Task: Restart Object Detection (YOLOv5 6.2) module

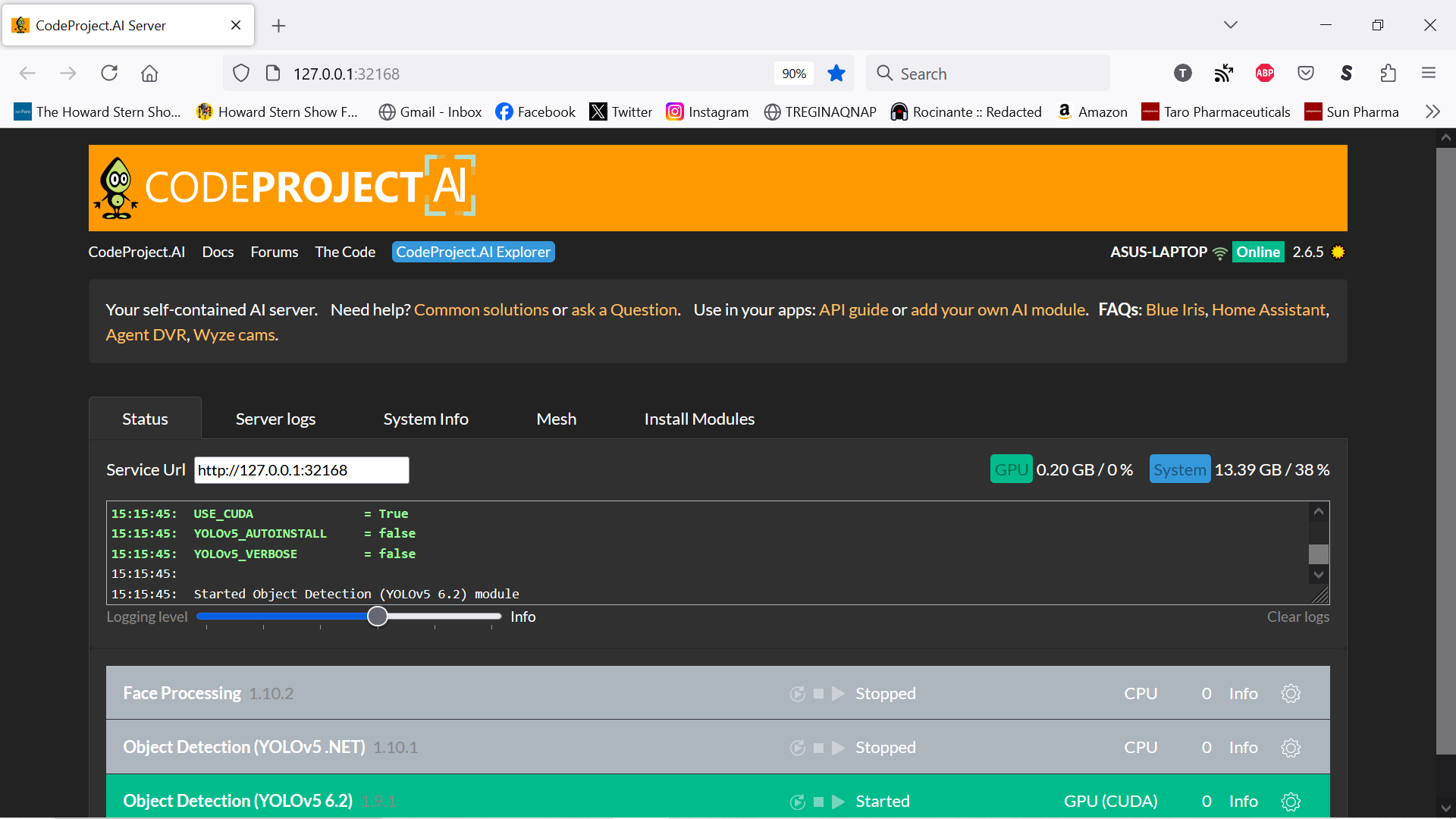Action: (798, 802)
